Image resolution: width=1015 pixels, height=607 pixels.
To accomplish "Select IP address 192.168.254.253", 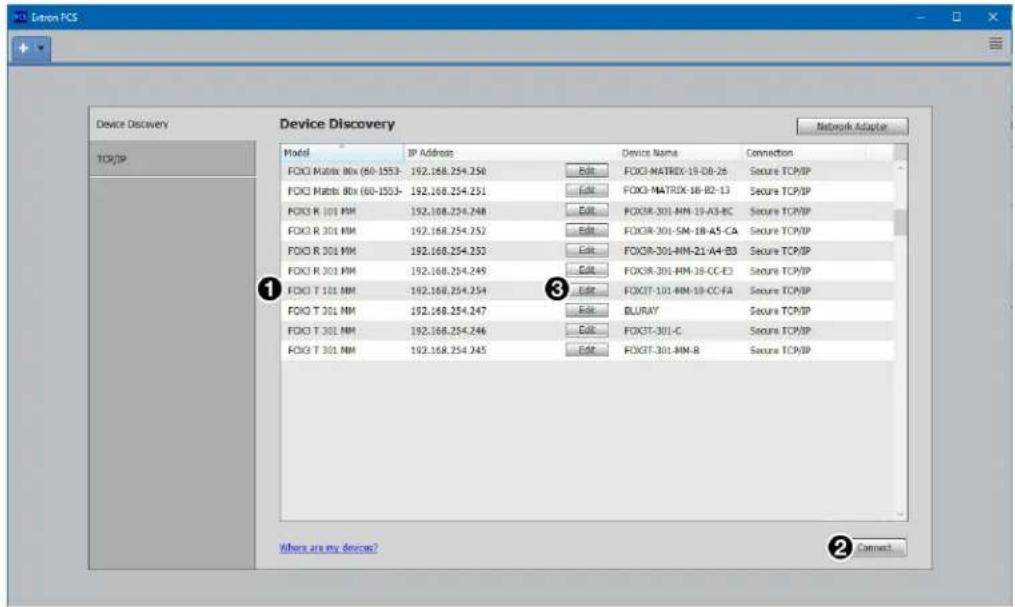I will (x=448, y=251).
